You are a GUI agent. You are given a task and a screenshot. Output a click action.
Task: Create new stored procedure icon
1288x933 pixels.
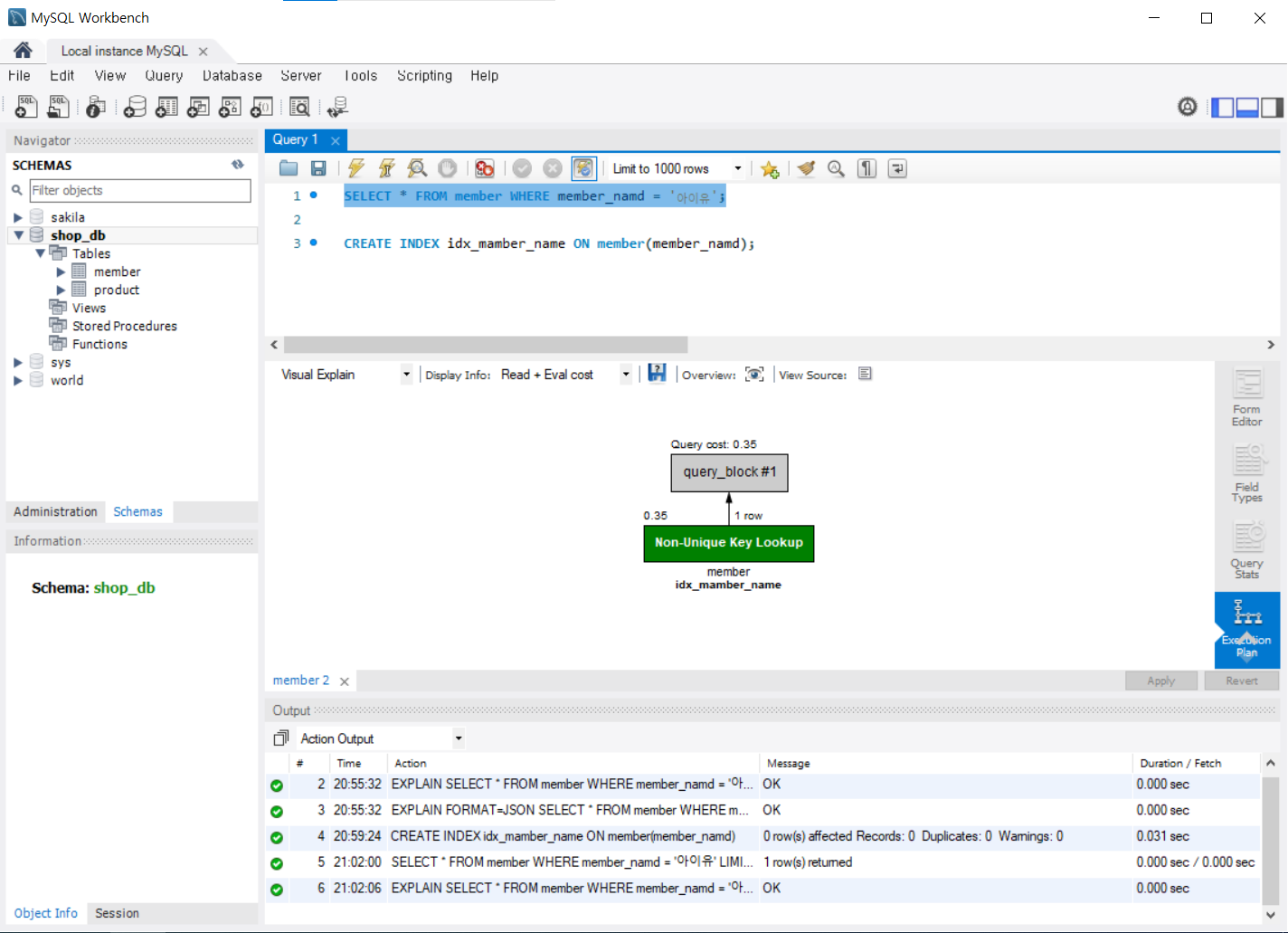coord(230,107)
